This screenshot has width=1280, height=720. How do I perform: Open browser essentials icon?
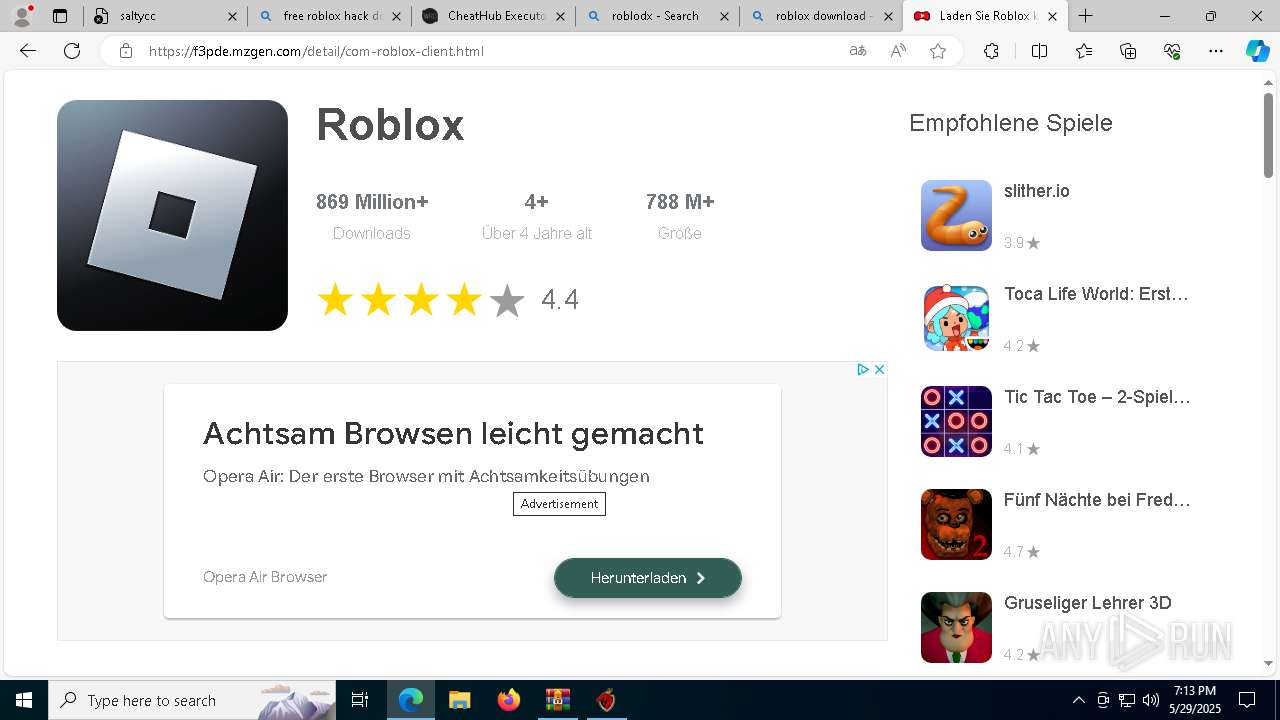point(1172,51)
